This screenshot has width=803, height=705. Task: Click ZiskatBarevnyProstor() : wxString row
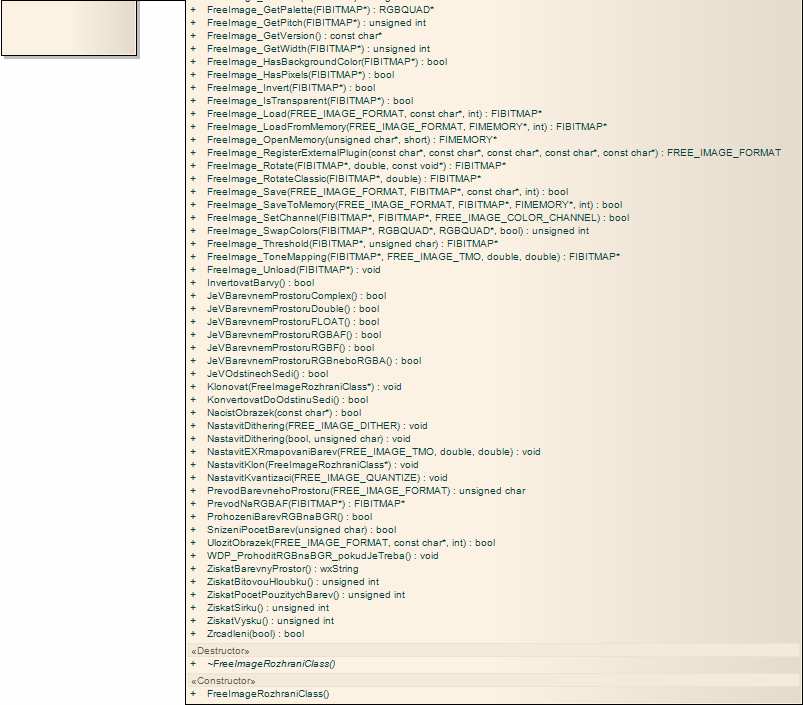point(283,569)
